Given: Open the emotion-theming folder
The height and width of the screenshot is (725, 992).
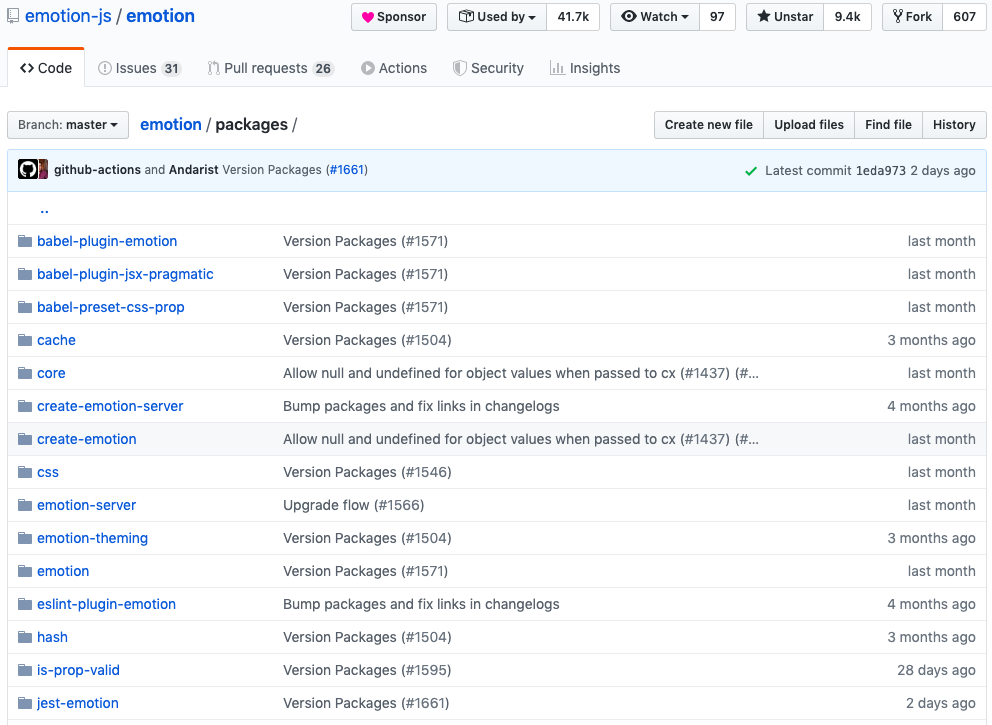Looking at the screenshot, I should pos(92,538).
